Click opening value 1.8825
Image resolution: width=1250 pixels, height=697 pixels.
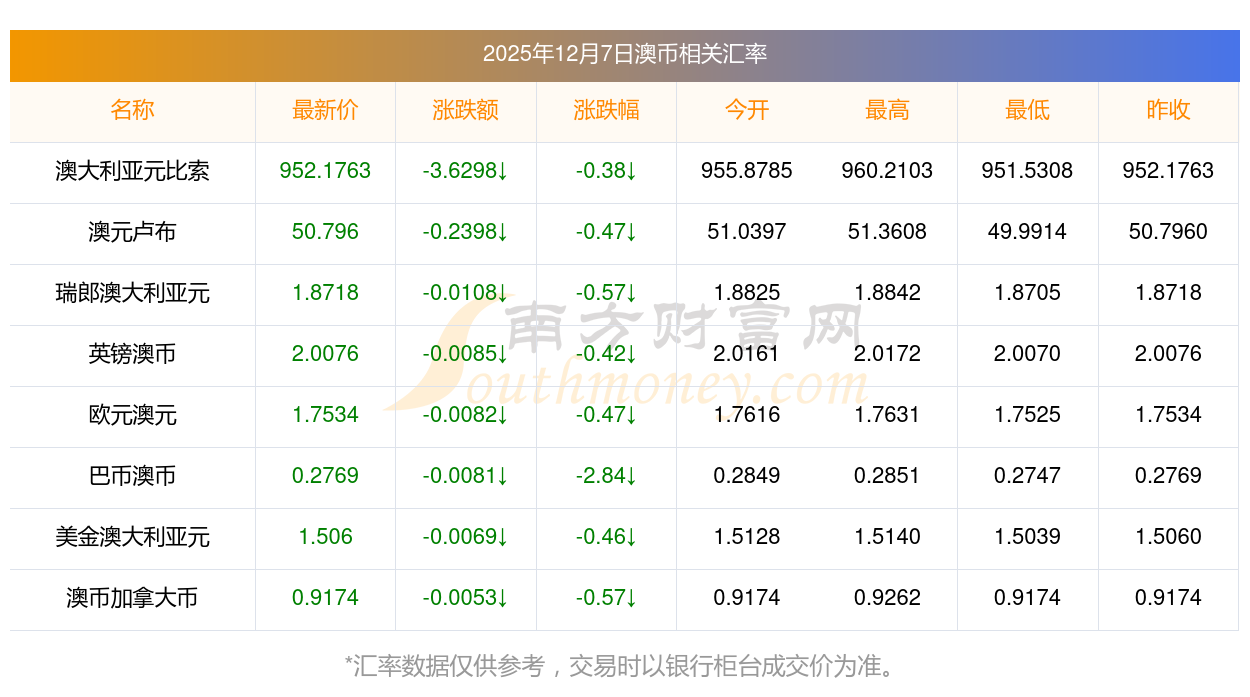(747, 293)
